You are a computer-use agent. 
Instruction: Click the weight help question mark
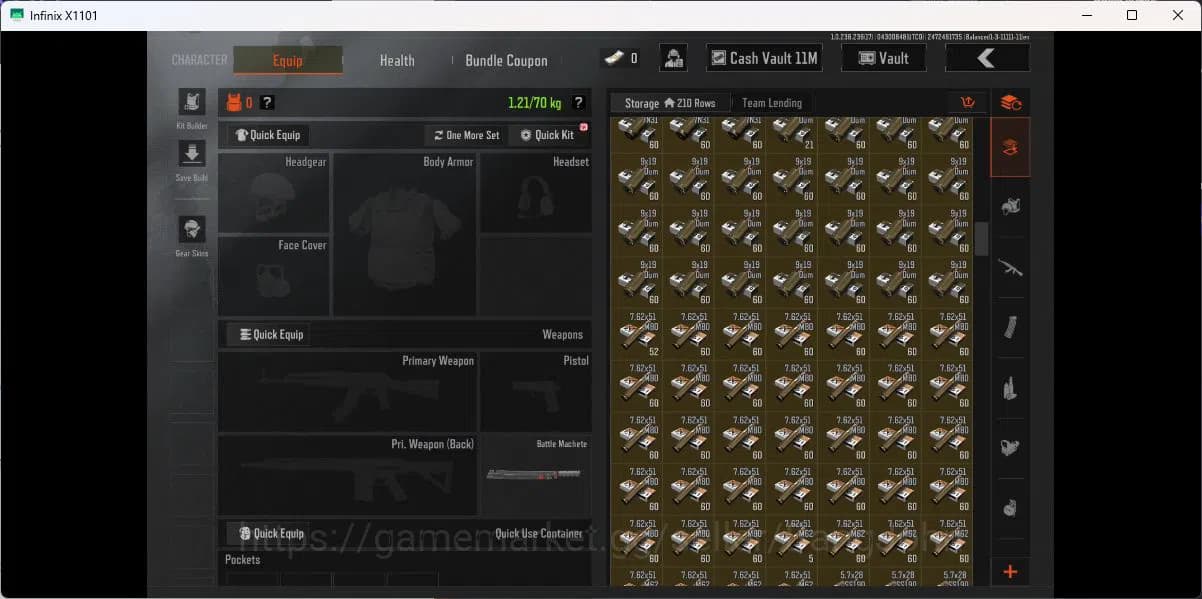pos(578,102)
